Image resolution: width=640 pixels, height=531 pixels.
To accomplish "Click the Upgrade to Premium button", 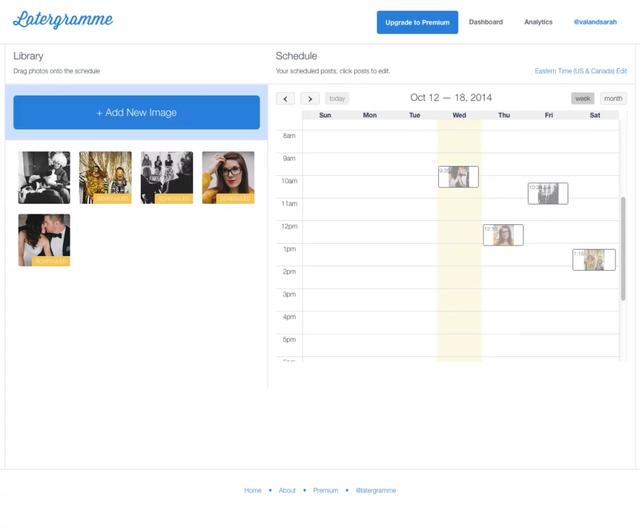I will 417,22.
